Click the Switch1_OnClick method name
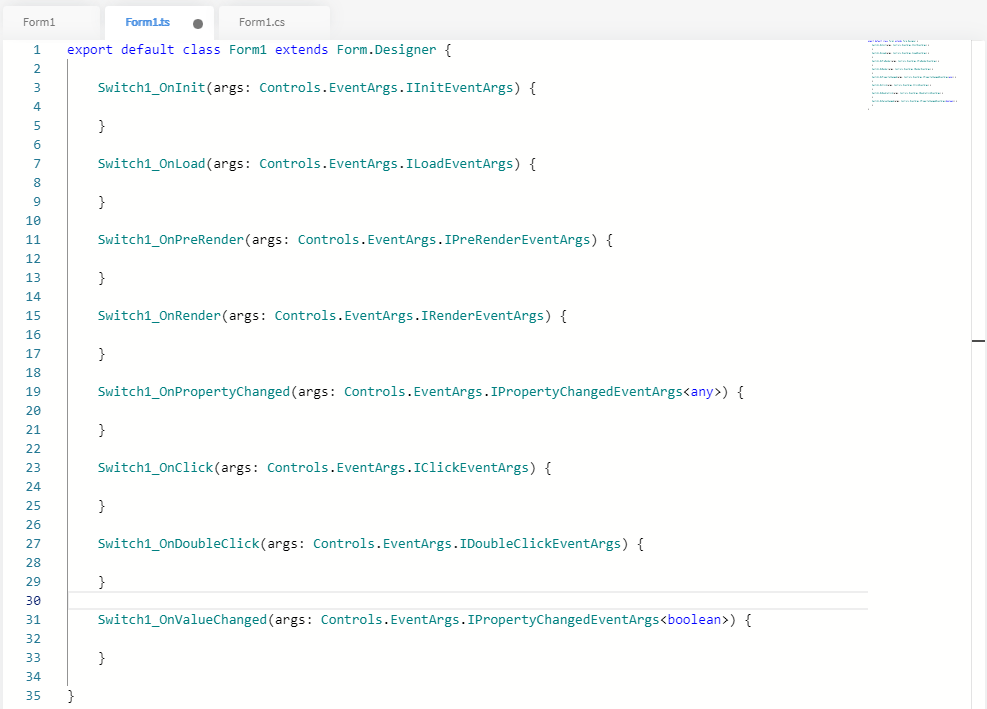The height and width of the screenshot is (709, 987). (155, 468)
